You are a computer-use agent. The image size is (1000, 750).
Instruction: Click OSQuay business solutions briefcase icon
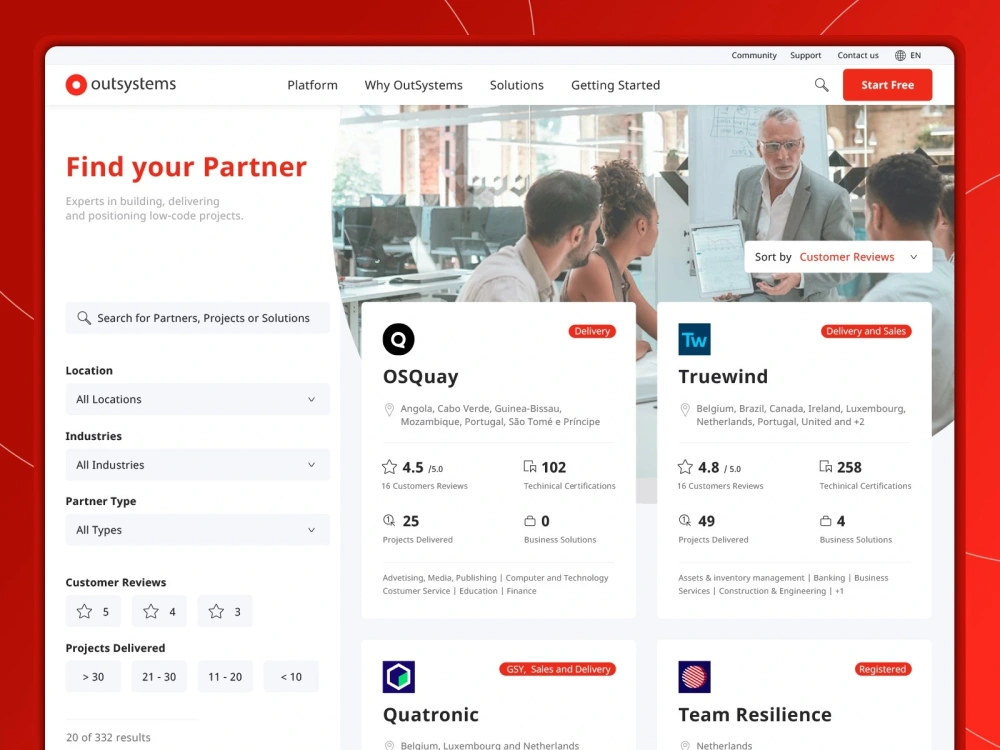[530, 520]
